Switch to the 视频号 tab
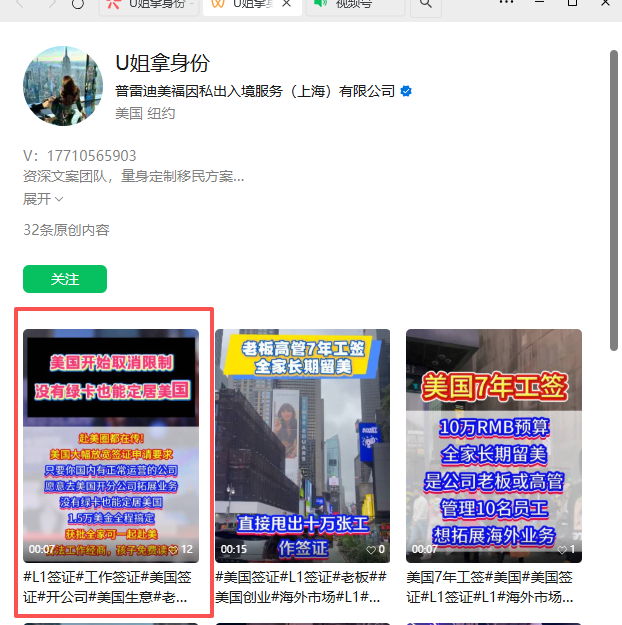The height and width of the screenshot is (625, 622). click(355, 6)
